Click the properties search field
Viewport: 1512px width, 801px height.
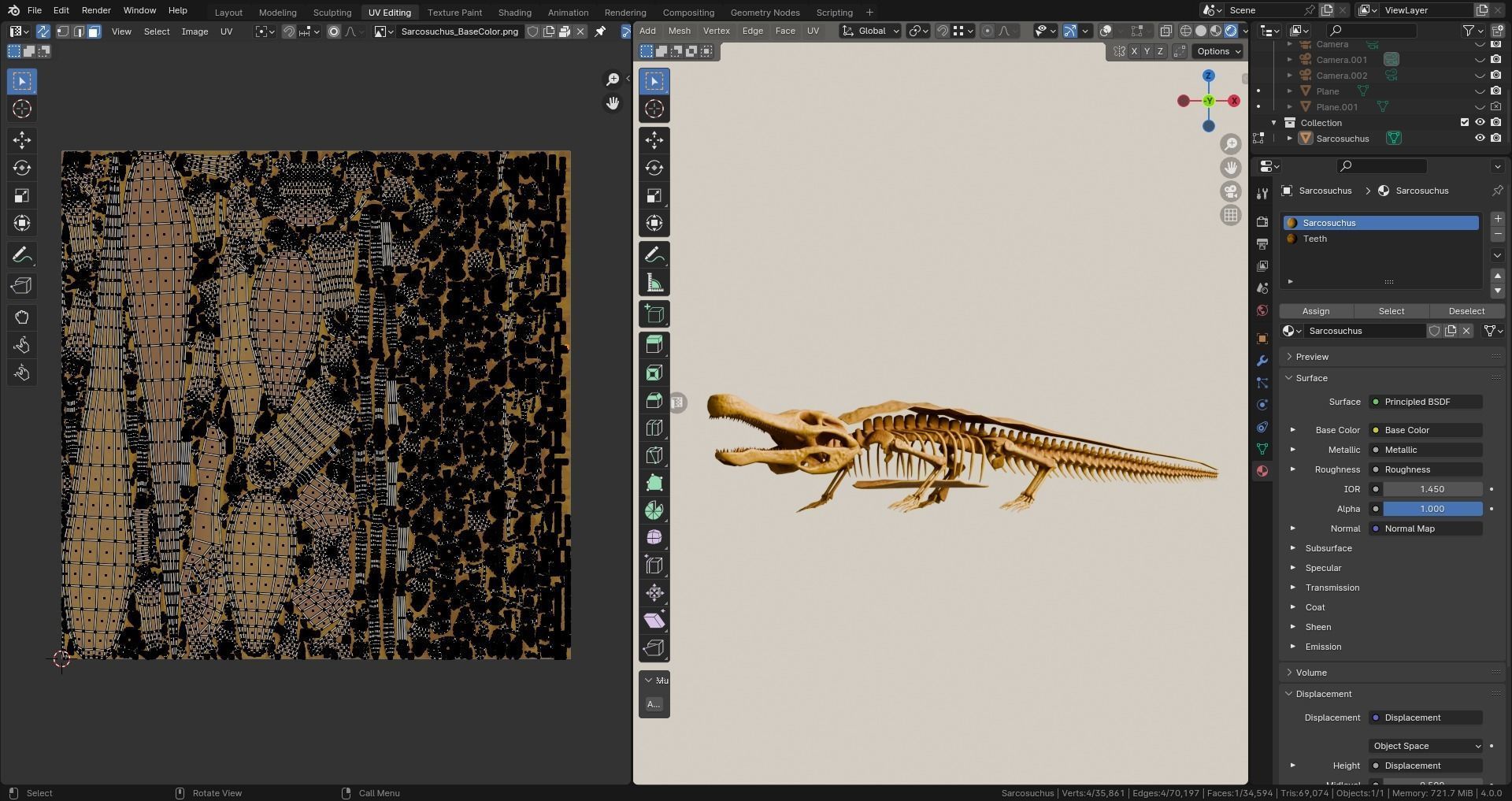pyautogui.click(x=1382, y=166)
